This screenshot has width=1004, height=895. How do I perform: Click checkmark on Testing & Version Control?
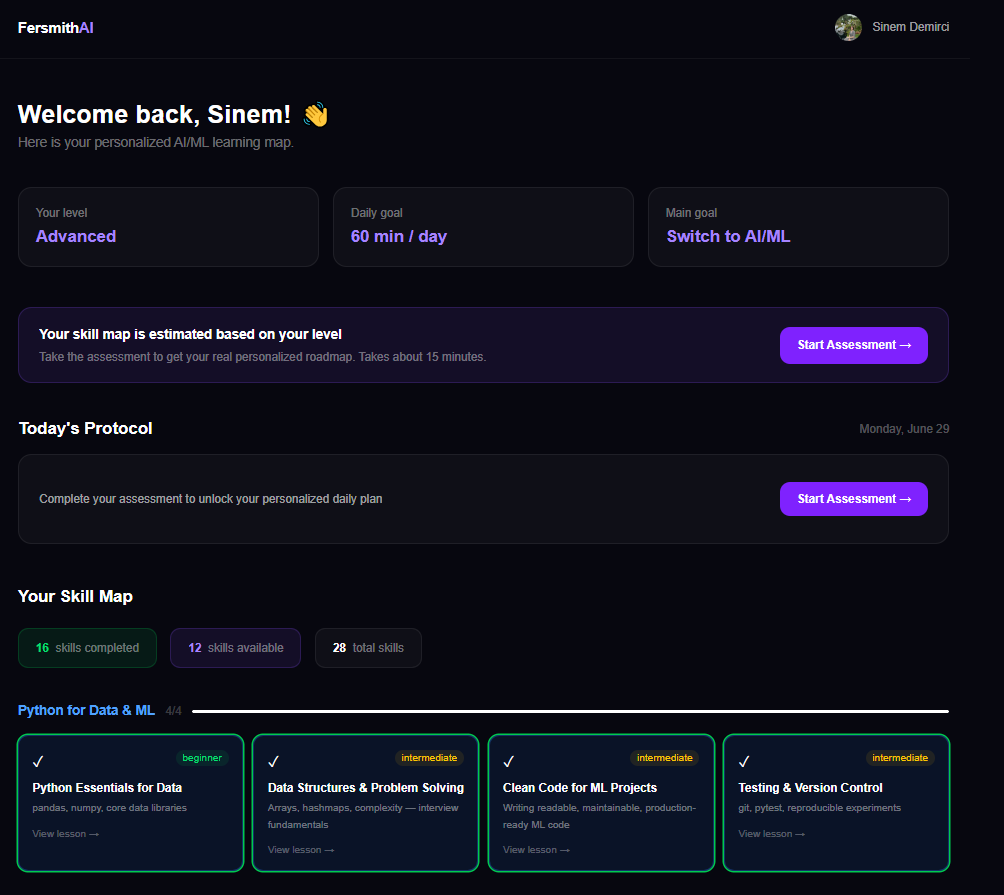(744, 761)
